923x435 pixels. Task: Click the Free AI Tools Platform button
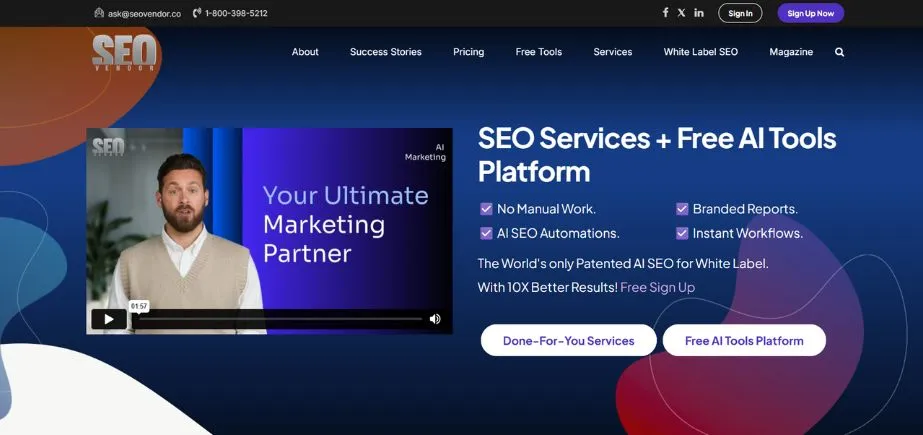coord(744,340)
